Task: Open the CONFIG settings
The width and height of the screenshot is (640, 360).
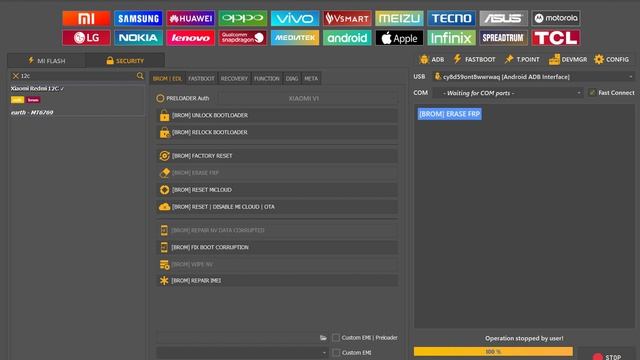Action: coord(611,60)
